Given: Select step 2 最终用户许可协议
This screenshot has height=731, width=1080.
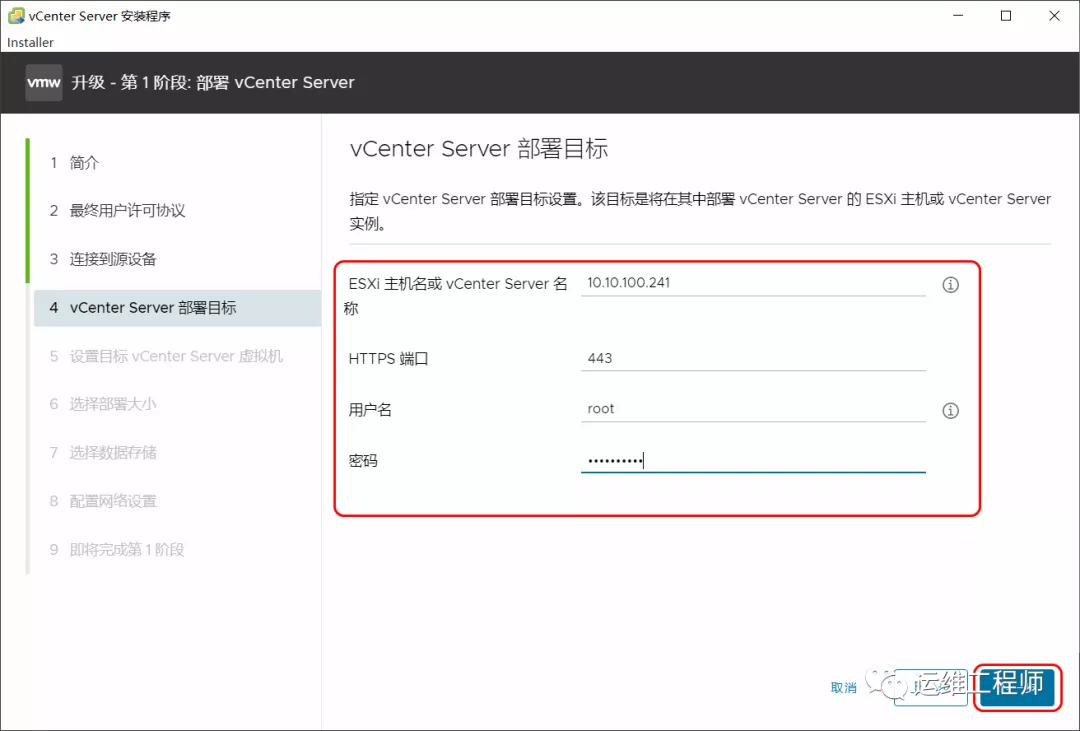Looking at the screenshot, I should 127,211.
